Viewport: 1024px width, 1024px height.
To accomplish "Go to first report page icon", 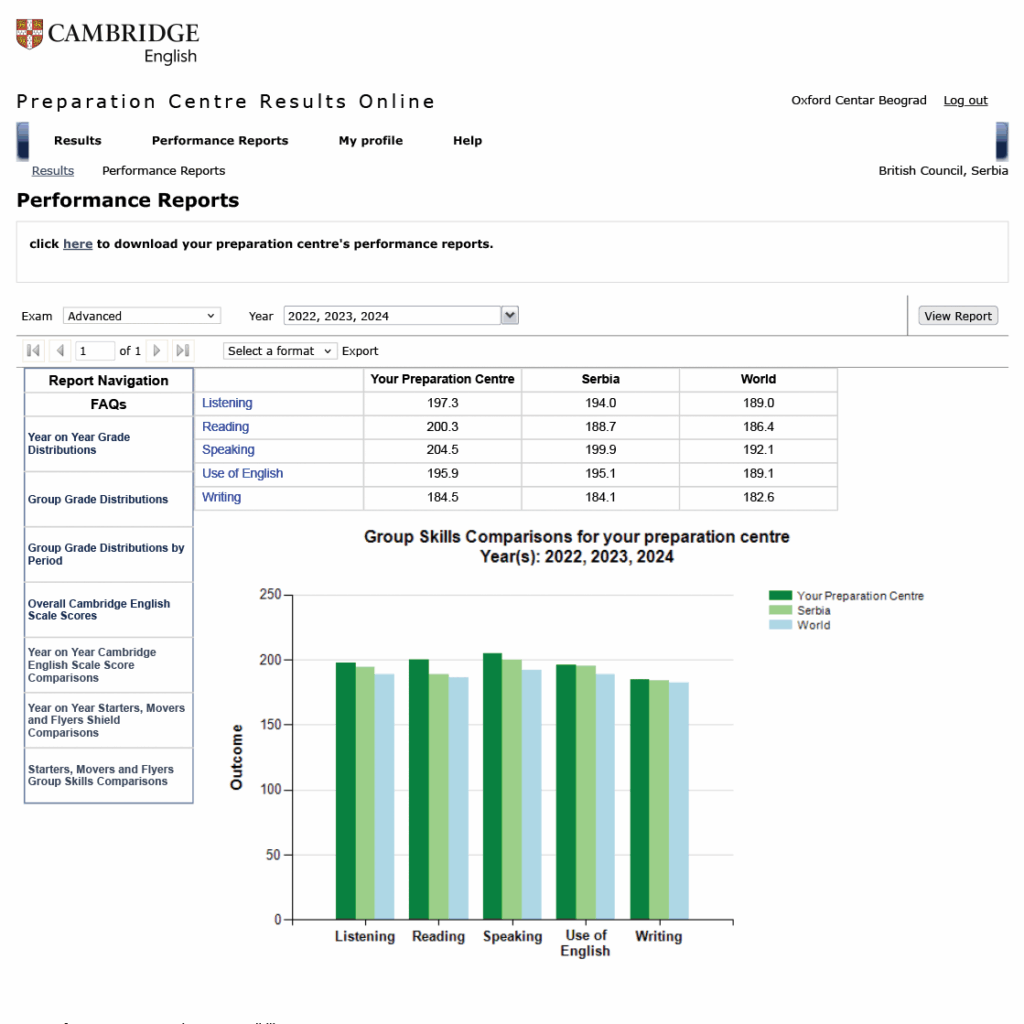I will coord(33,351).
